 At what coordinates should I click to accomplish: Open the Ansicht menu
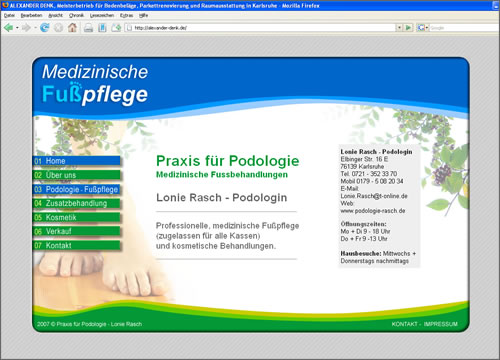pyautogui.click(x=55, y=15)
